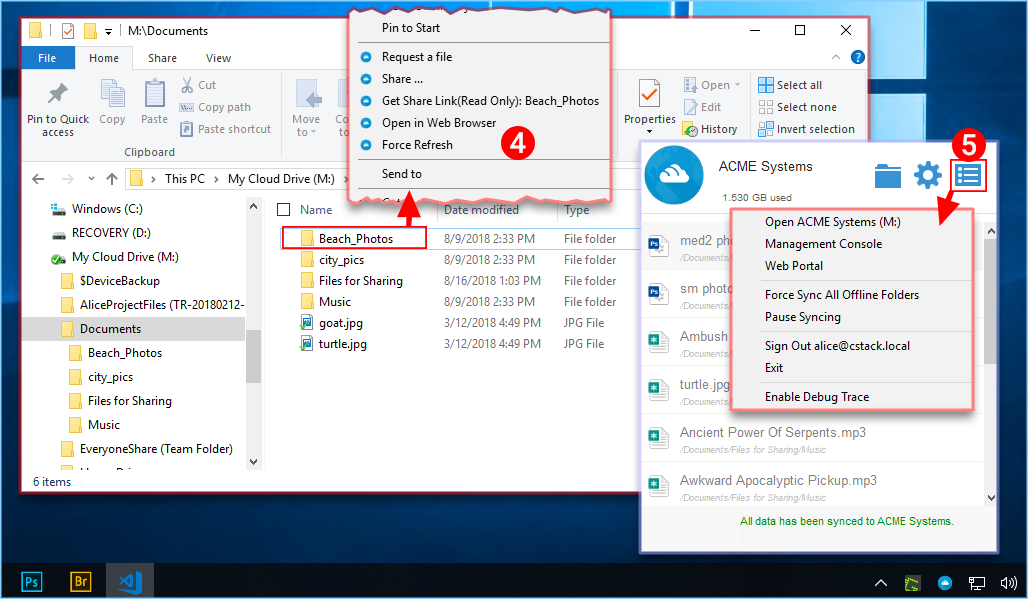
Task: Click the Edit ribbon item
Action: (x=703, y=107)
